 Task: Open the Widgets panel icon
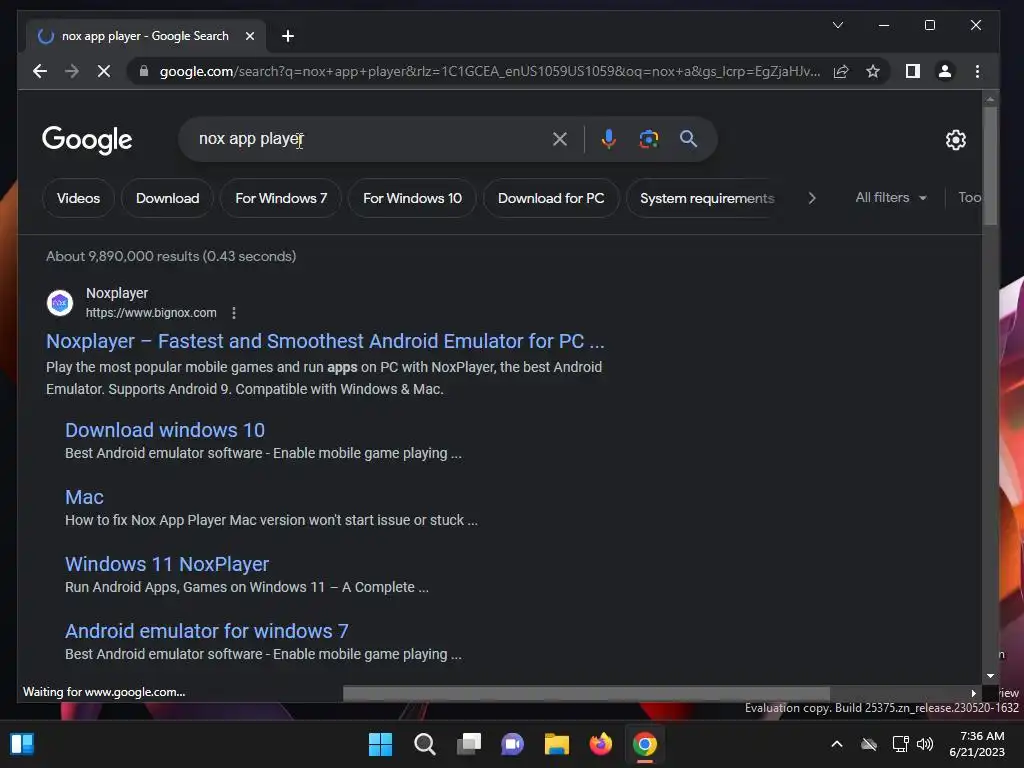tap(22, 744)
